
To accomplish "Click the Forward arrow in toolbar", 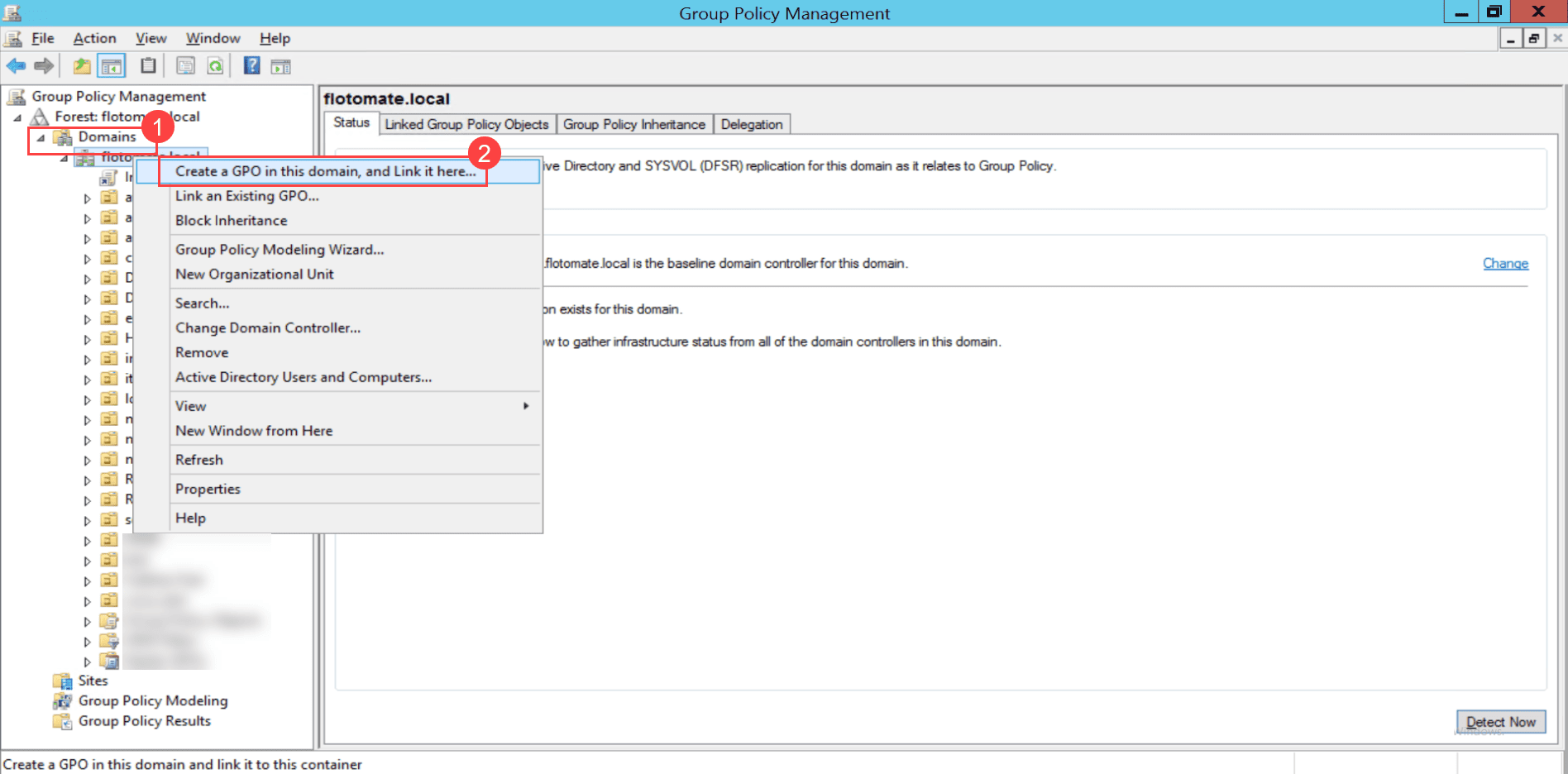I will click(x=44, y=66).
